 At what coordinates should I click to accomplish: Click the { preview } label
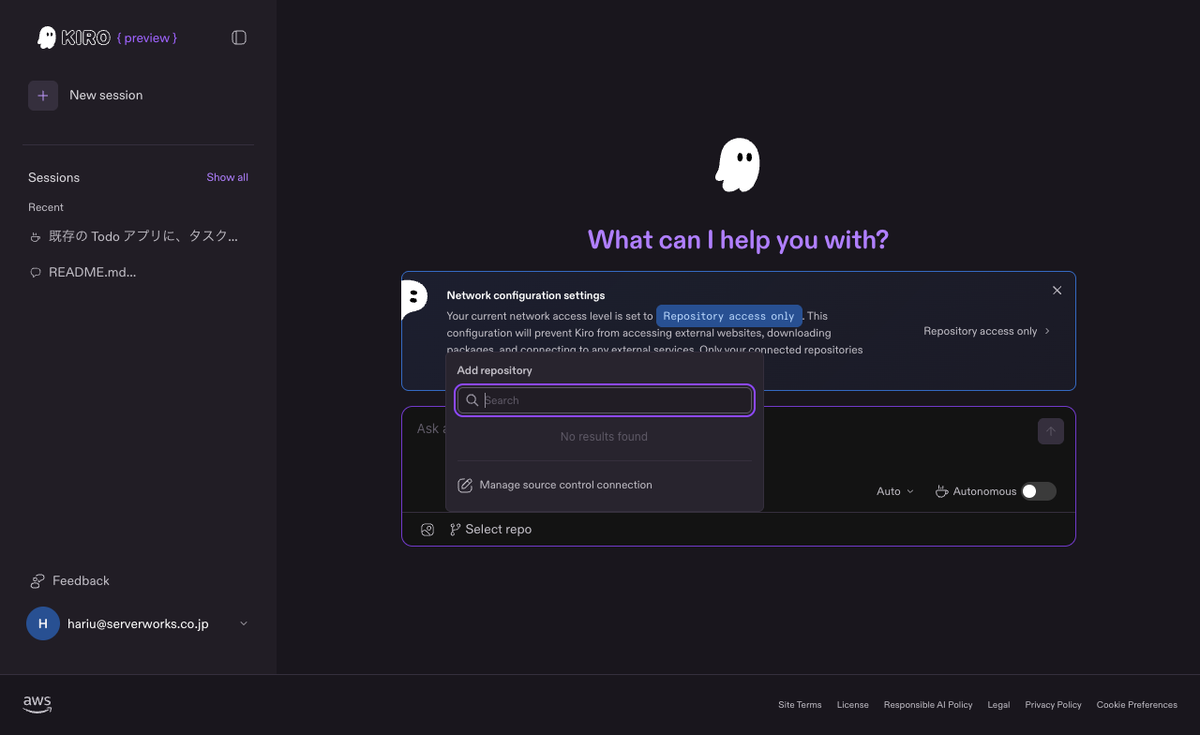(x=147, y=38)
